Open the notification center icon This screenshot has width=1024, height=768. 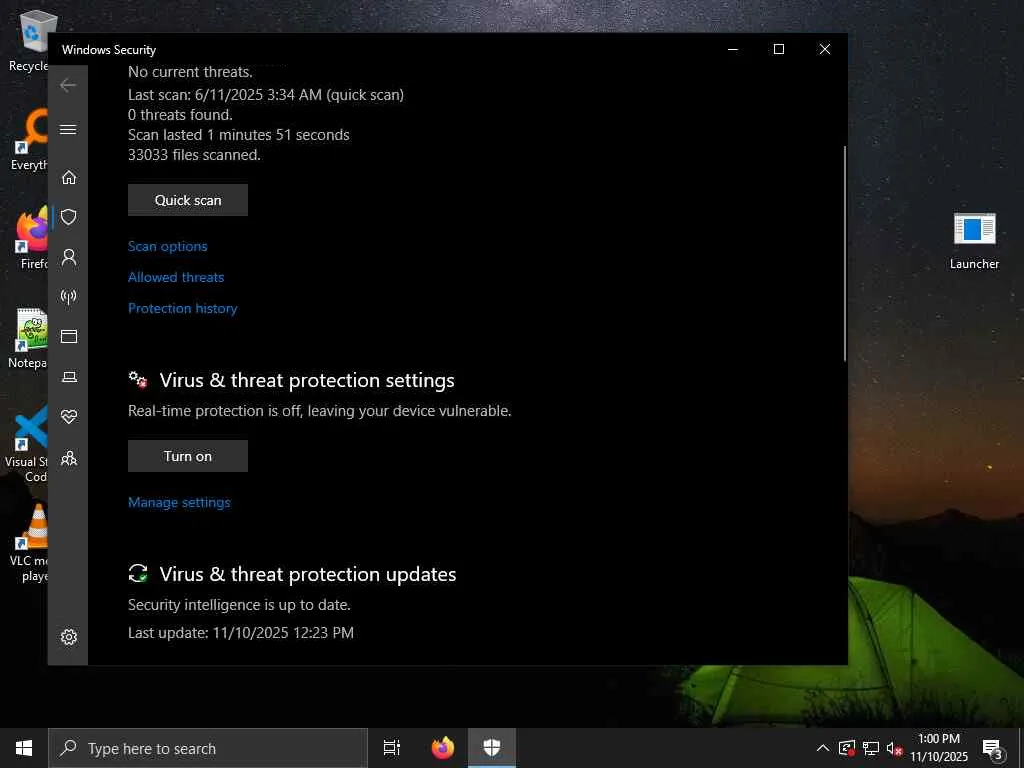click(x=992, y=748)
